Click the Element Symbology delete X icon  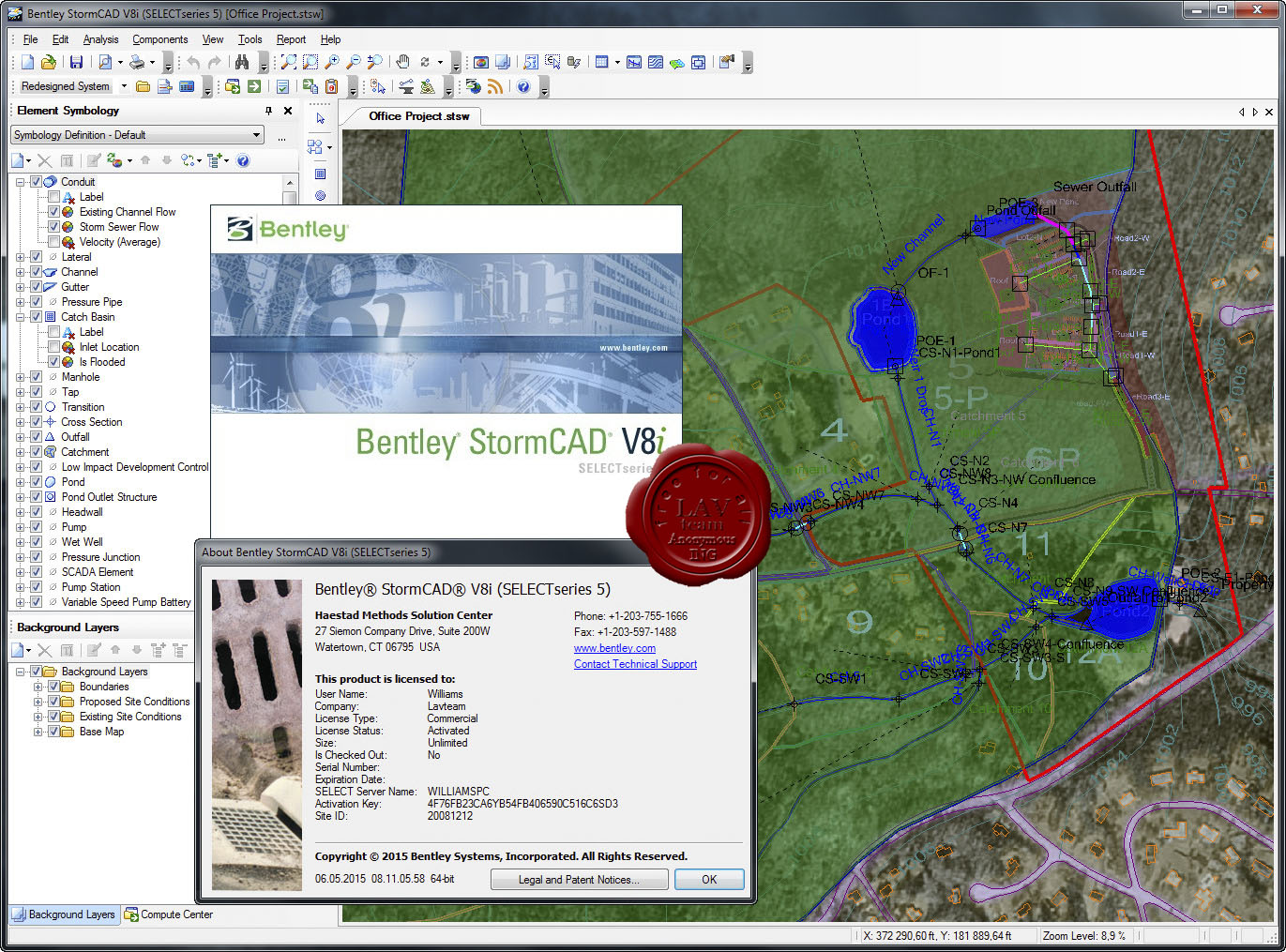[x=44, y=160]
